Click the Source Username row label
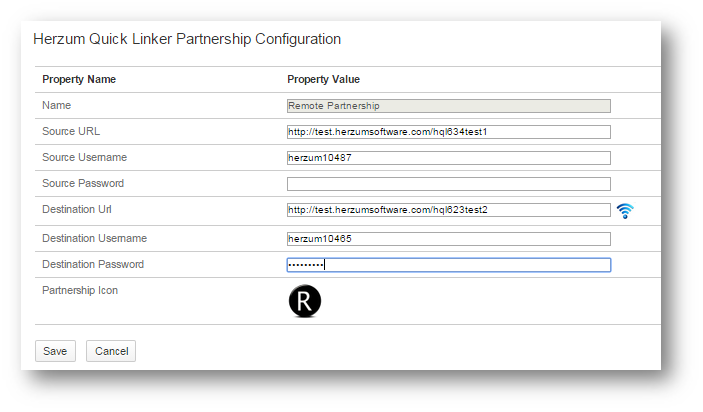The height and width of the screenshot is (412, 703). pyautogui.click(x=84, y=158)
